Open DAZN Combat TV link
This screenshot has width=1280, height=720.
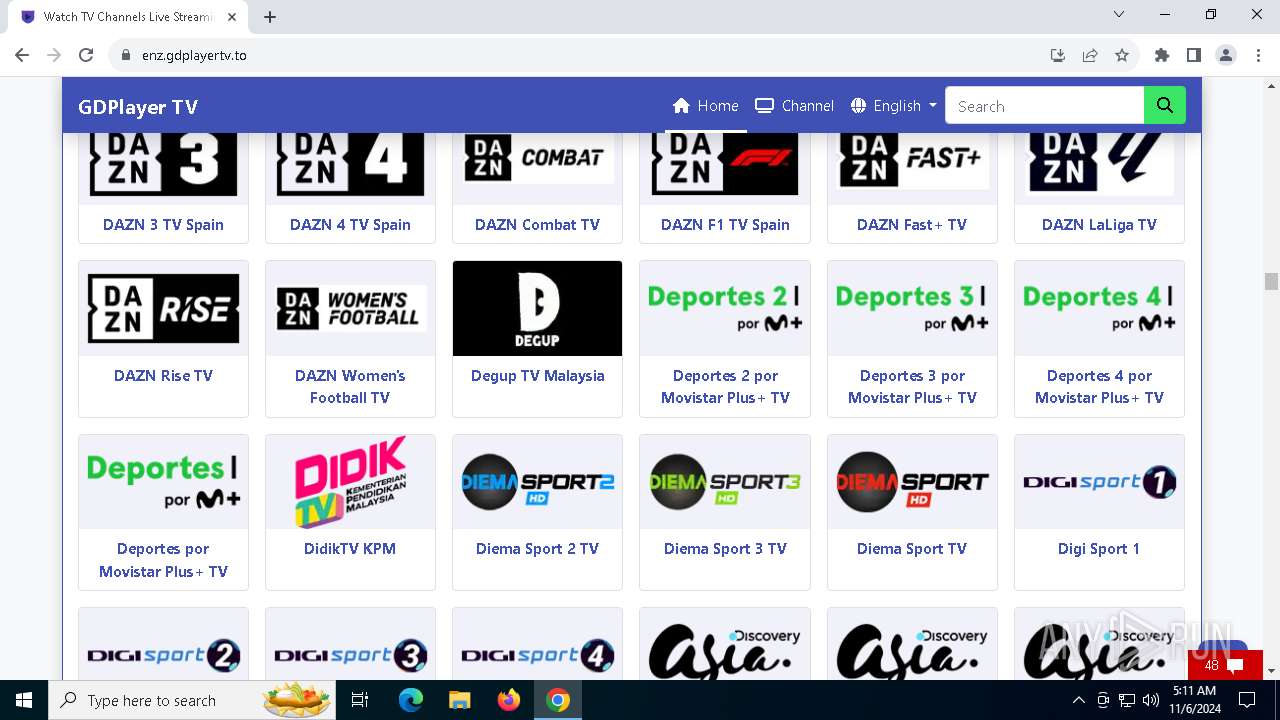[x=537, y=225]
